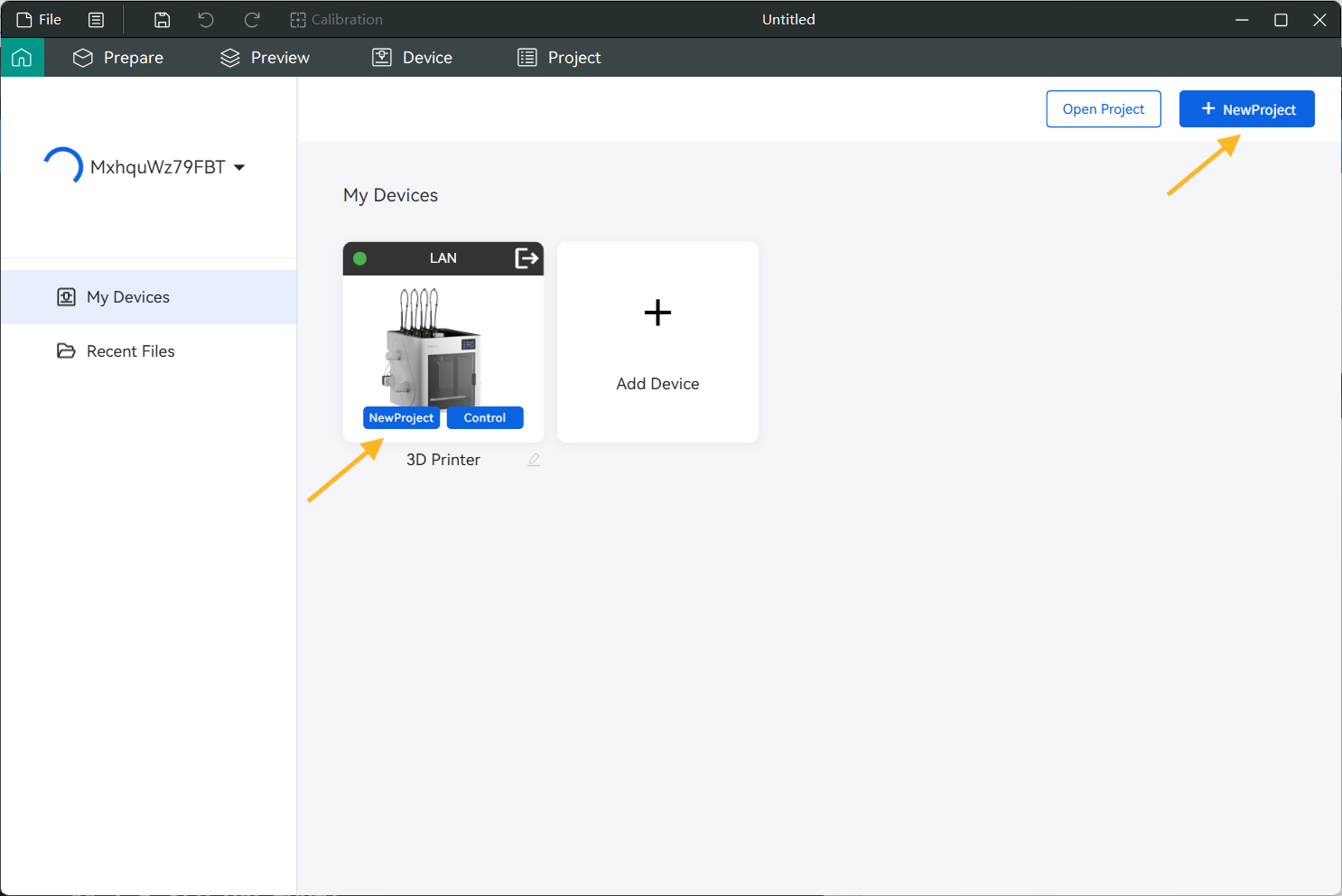Viewport: 1342px width, 896px height.
Task: Click the top-right NewProject button
Action: point(1246,109)
